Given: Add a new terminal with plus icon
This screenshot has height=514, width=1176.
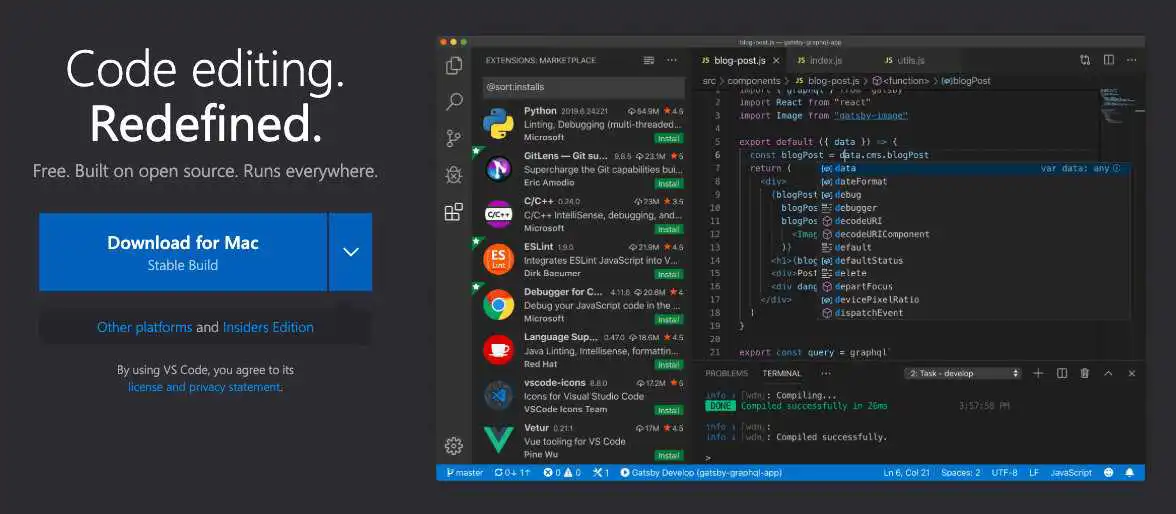Looking at the screenshot, I should pos(1038,373).
